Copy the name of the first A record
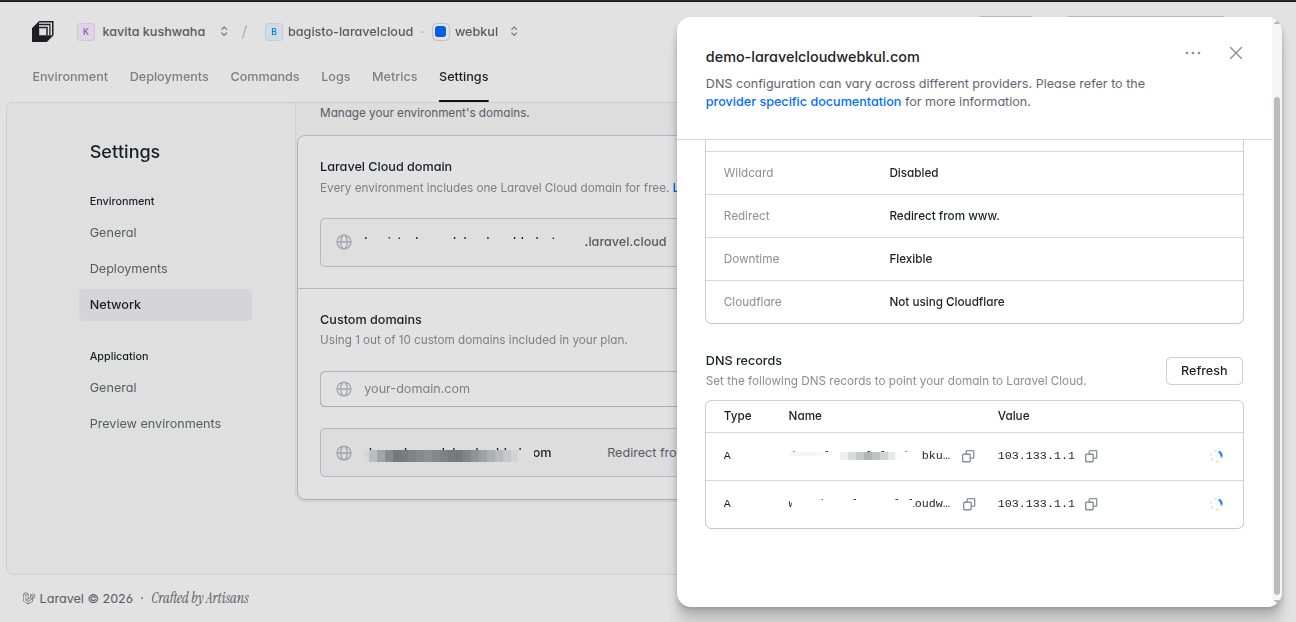The width and height of the screenshot is (1296, 622). [968, 456]
